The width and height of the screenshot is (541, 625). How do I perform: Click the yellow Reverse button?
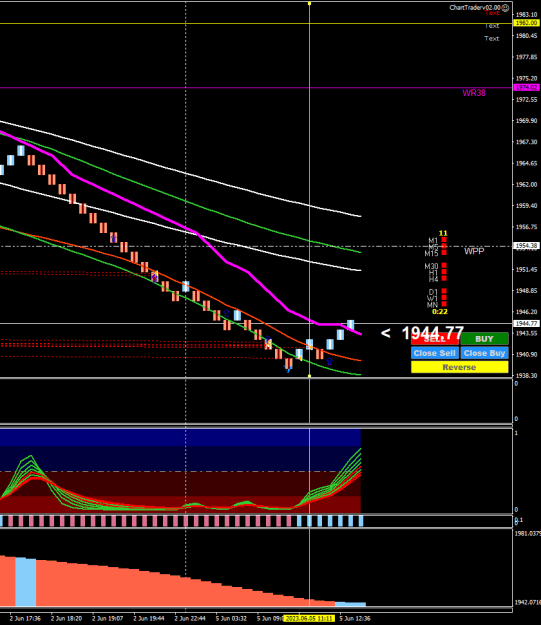tap(459, 367)
